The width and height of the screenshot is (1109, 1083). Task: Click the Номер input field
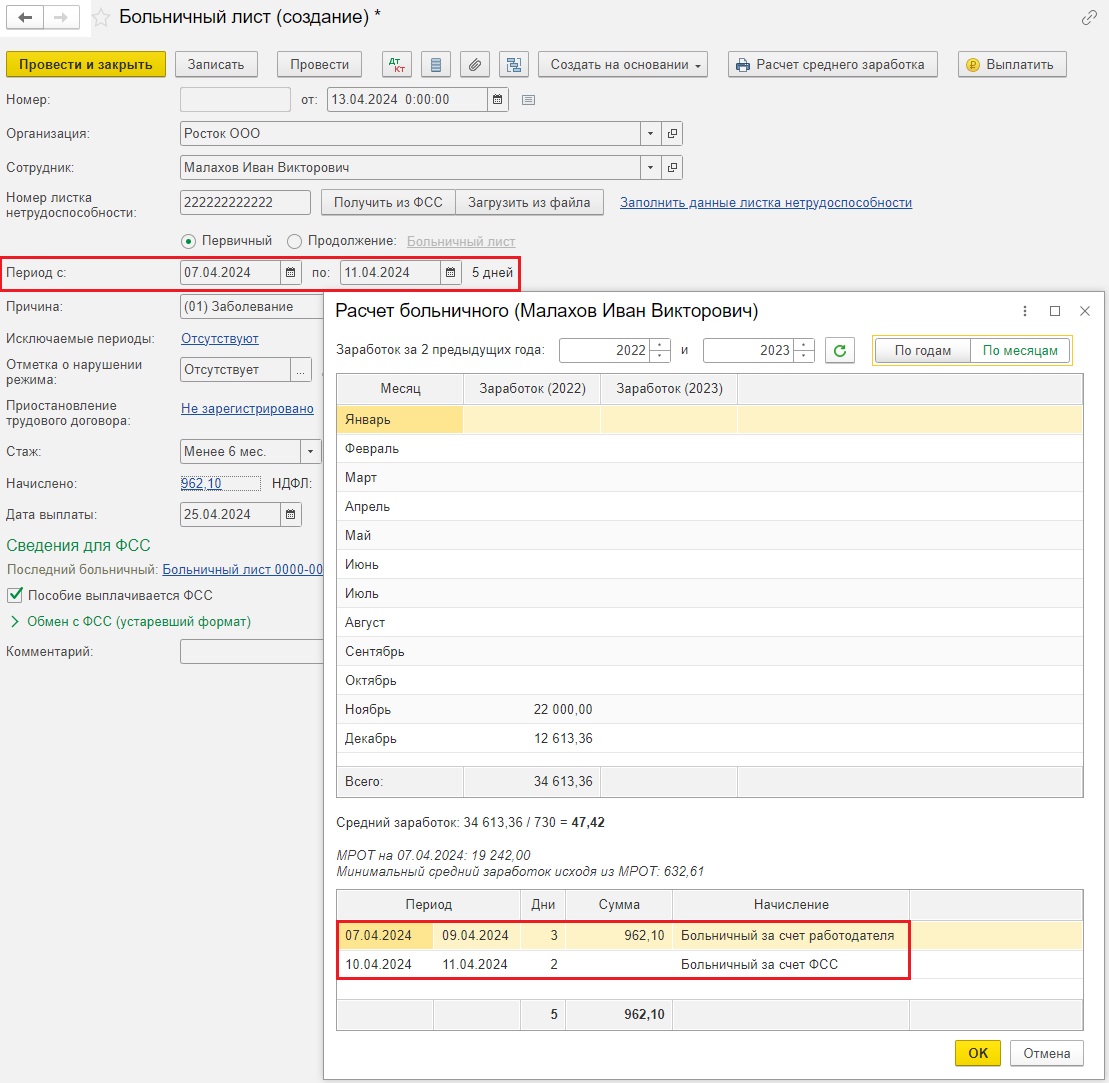(235, 100)
